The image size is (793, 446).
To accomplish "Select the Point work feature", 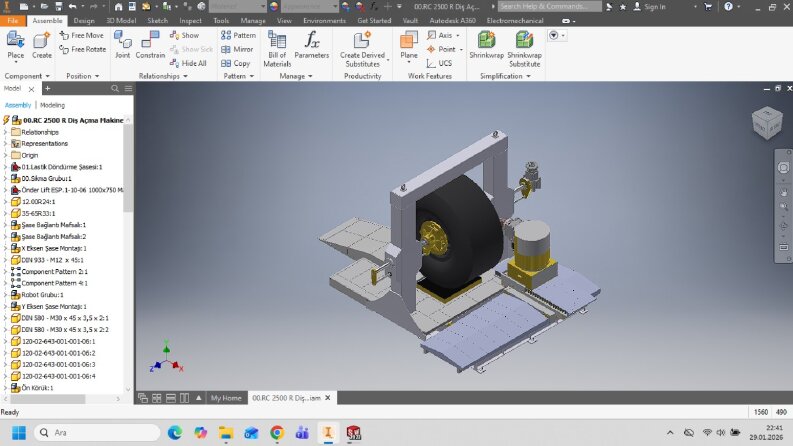I will click(444, 49).
